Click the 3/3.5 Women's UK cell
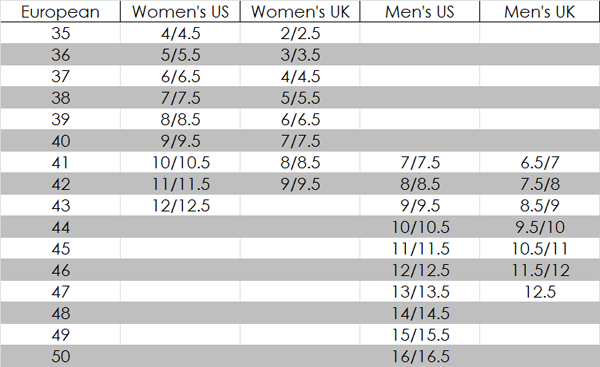The image size is (600, 367). pyautogui.click(x=300, y=54)
